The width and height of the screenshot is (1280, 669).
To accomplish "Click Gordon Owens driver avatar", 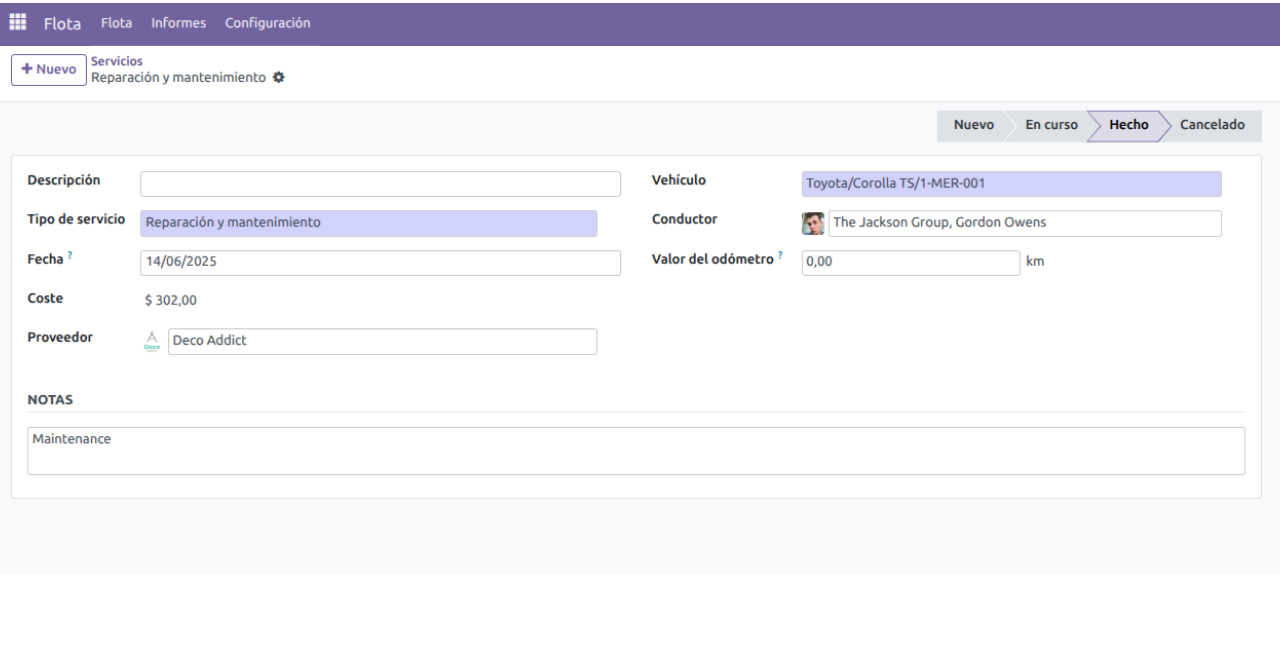I will click(x=813, y=223).
